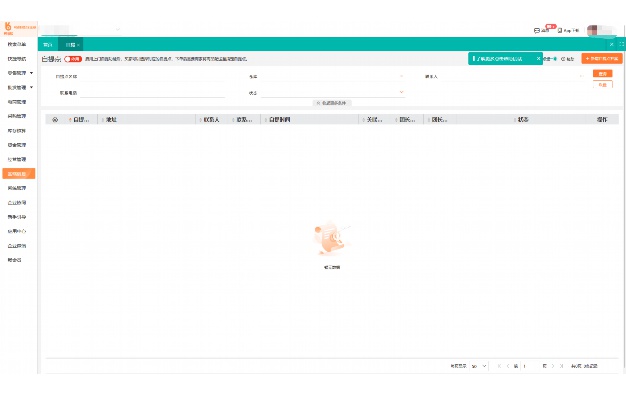This screenshot has height=395, width=626.
Task: Click the contact phone input field
Action: tap(152, 93)
